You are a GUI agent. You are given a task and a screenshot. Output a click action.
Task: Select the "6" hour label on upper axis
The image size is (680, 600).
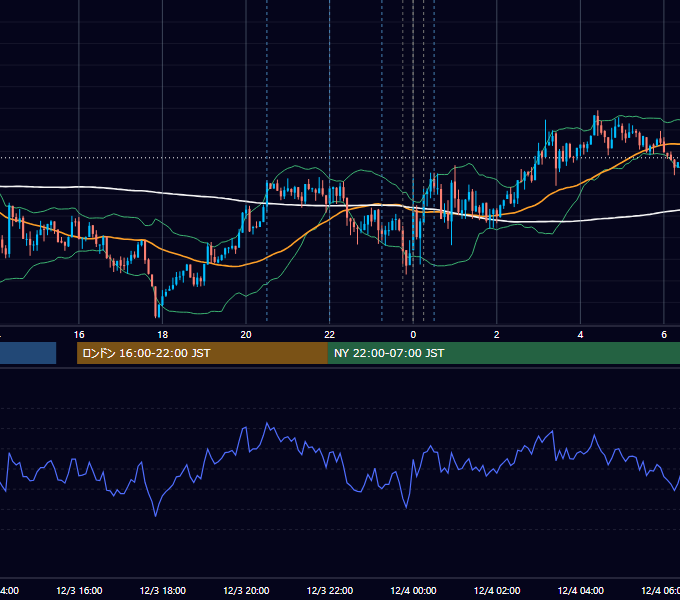pyautogui.click(x=664, y=335)
